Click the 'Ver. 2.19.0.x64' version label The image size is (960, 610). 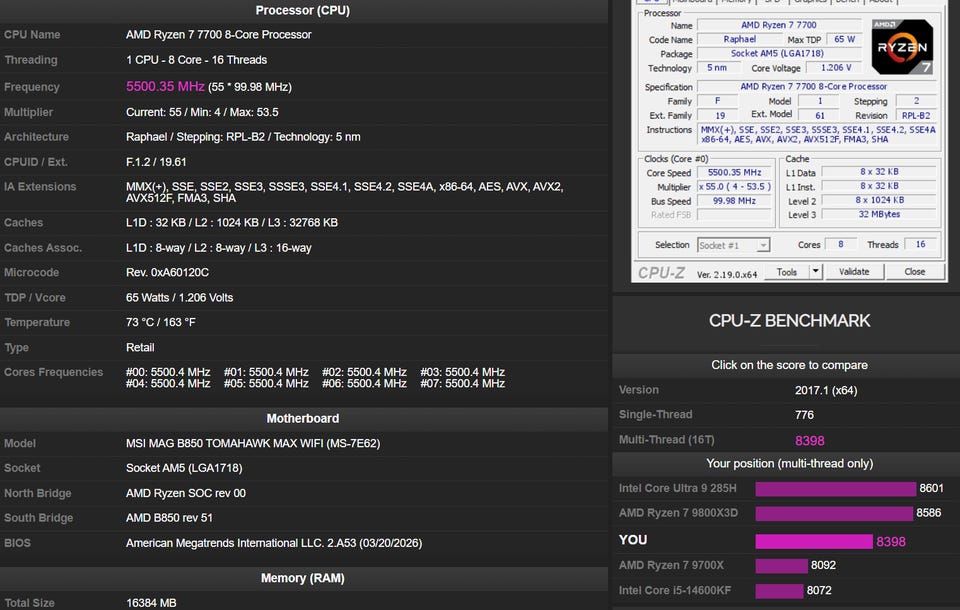coord(727,274)
